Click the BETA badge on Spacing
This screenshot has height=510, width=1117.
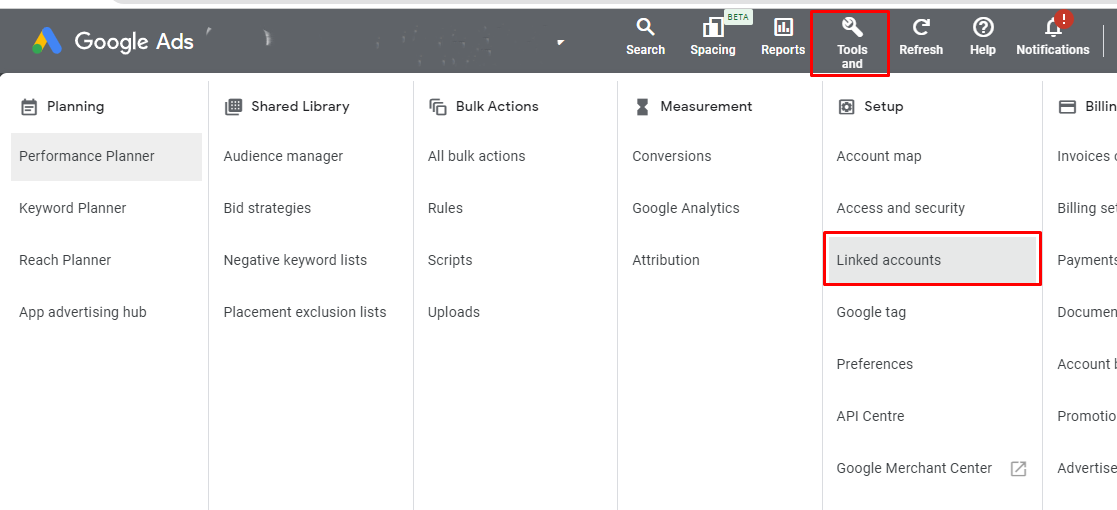pyautogui.click(x=738, y=17)
